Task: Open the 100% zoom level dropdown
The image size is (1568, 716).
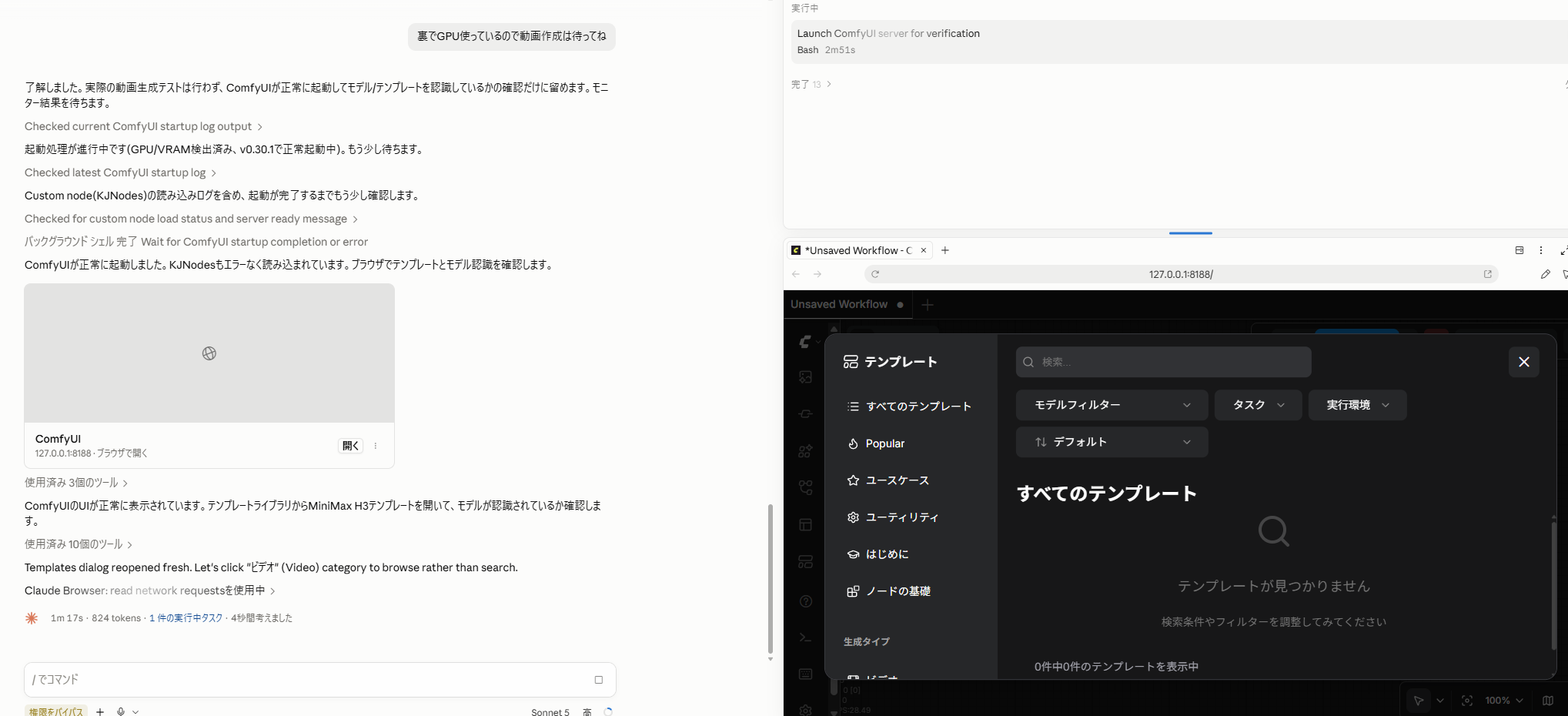Action: (1504, 701)
